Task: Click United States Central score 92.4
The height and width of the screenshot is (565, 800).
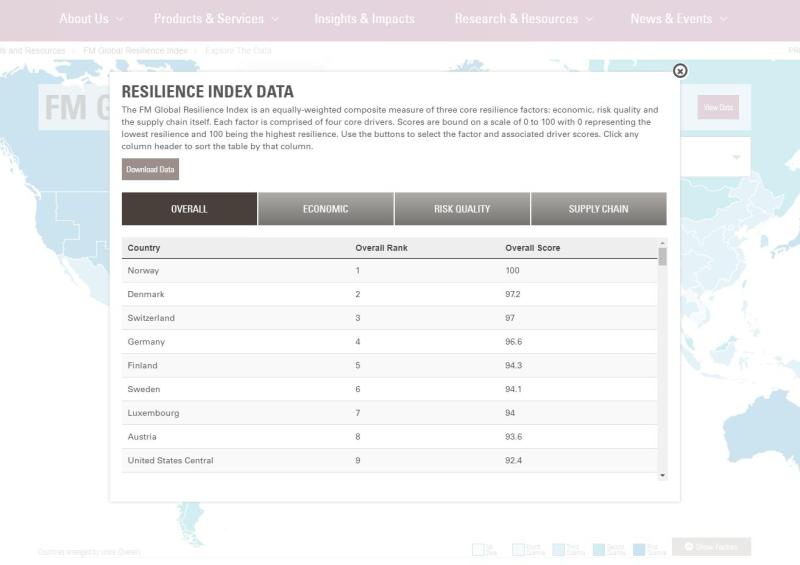Action: (x=513, y=460)
